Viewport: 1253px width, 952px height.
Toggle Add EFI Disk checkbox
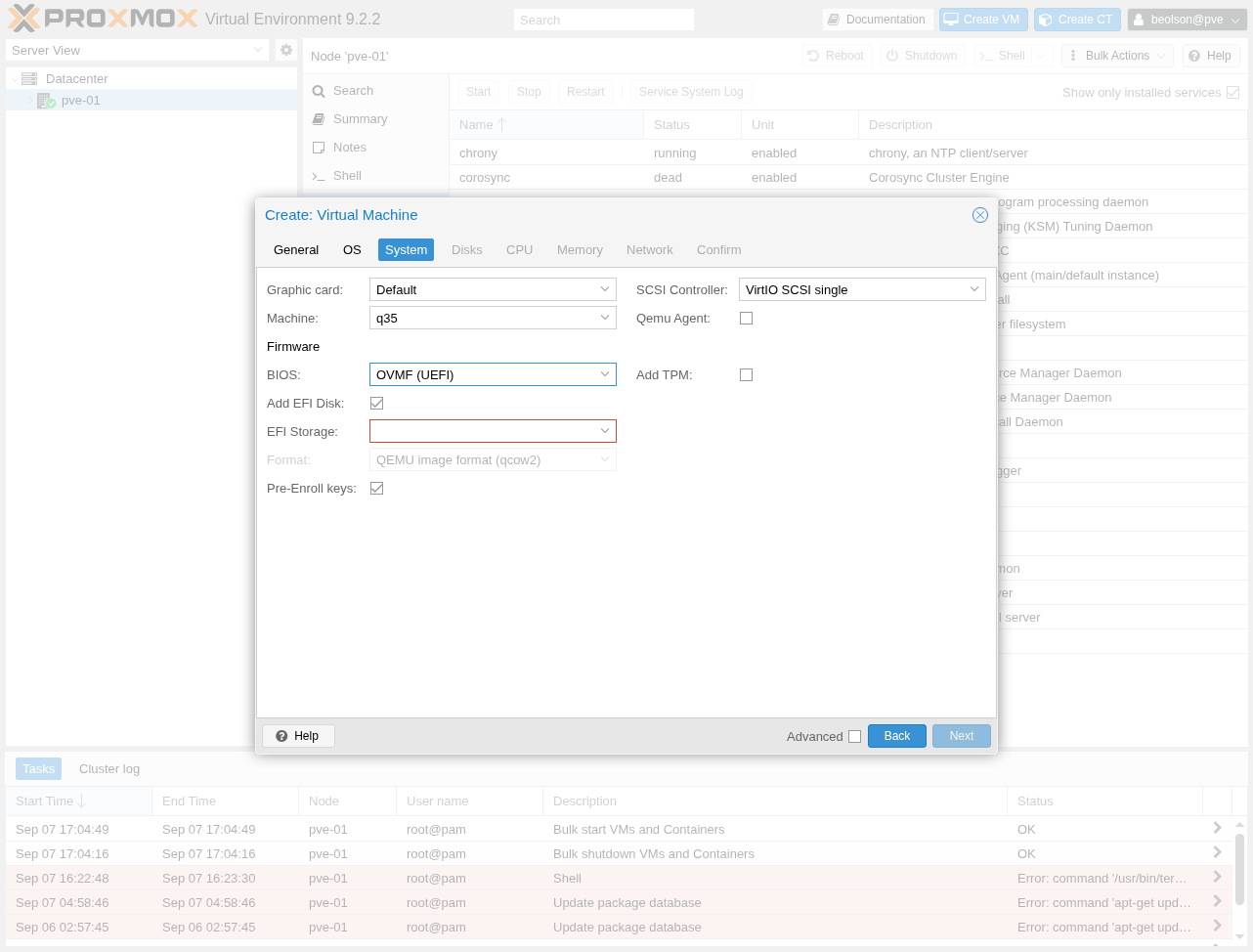point(376,403)
